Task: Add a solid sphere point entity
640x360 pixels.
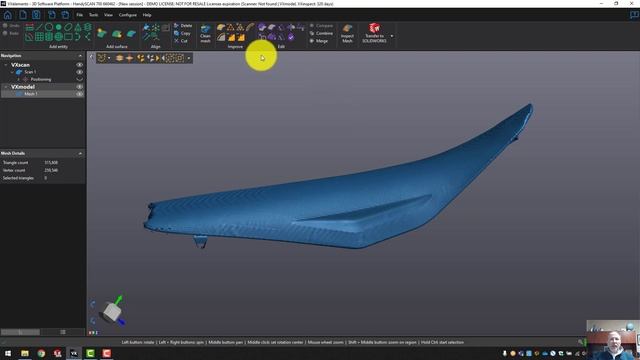Action: [x=58, y=27]
